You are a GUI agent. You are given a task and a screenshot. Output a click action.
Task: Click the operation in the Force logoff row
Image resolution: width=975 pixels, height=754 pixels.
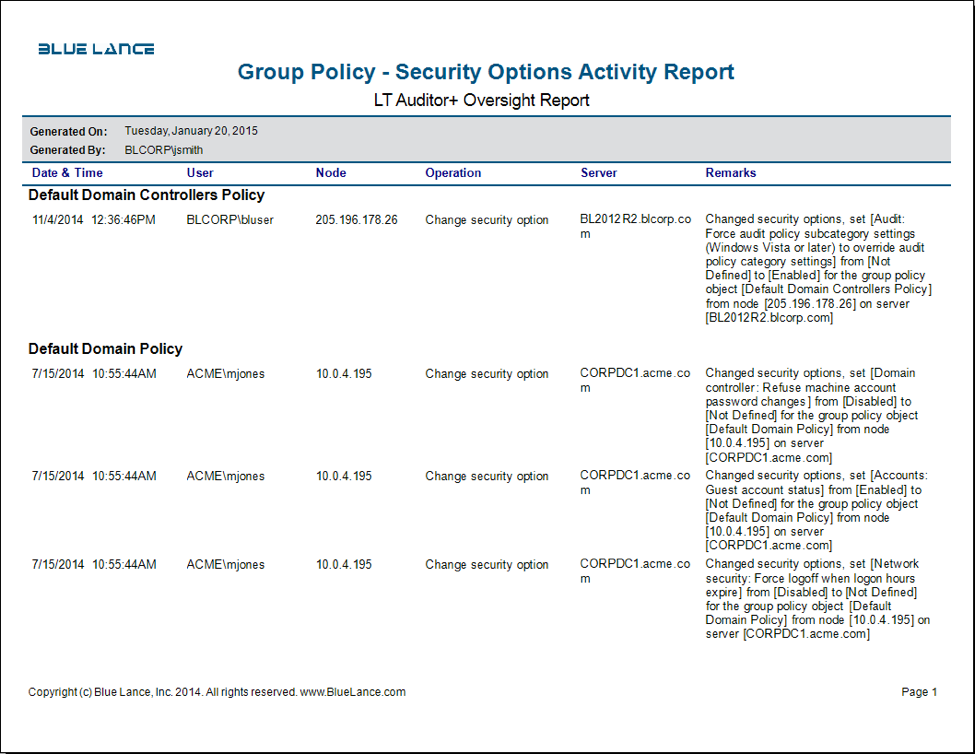click(x=487, y=565)
